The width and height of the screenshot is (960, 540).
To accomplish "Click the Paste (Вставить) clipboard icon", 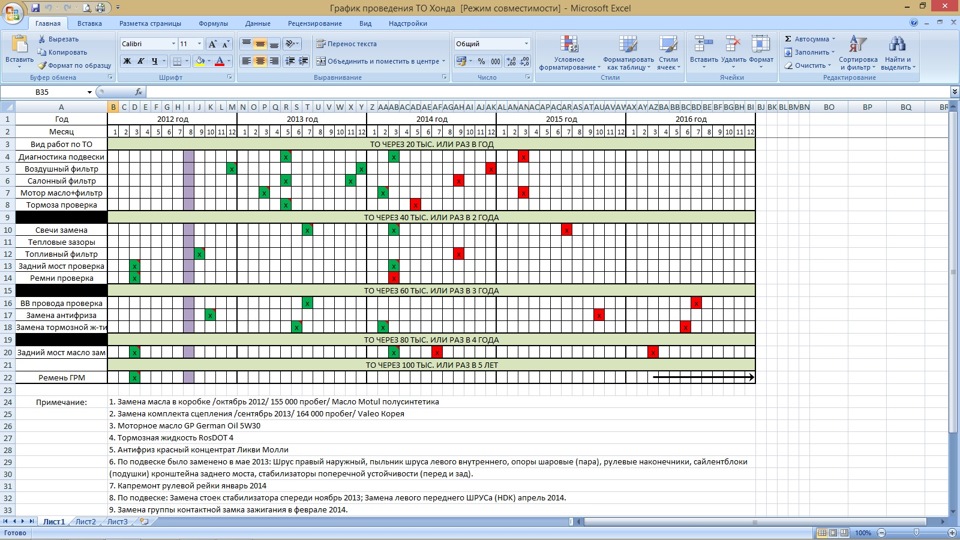I will tap(19, 44).
